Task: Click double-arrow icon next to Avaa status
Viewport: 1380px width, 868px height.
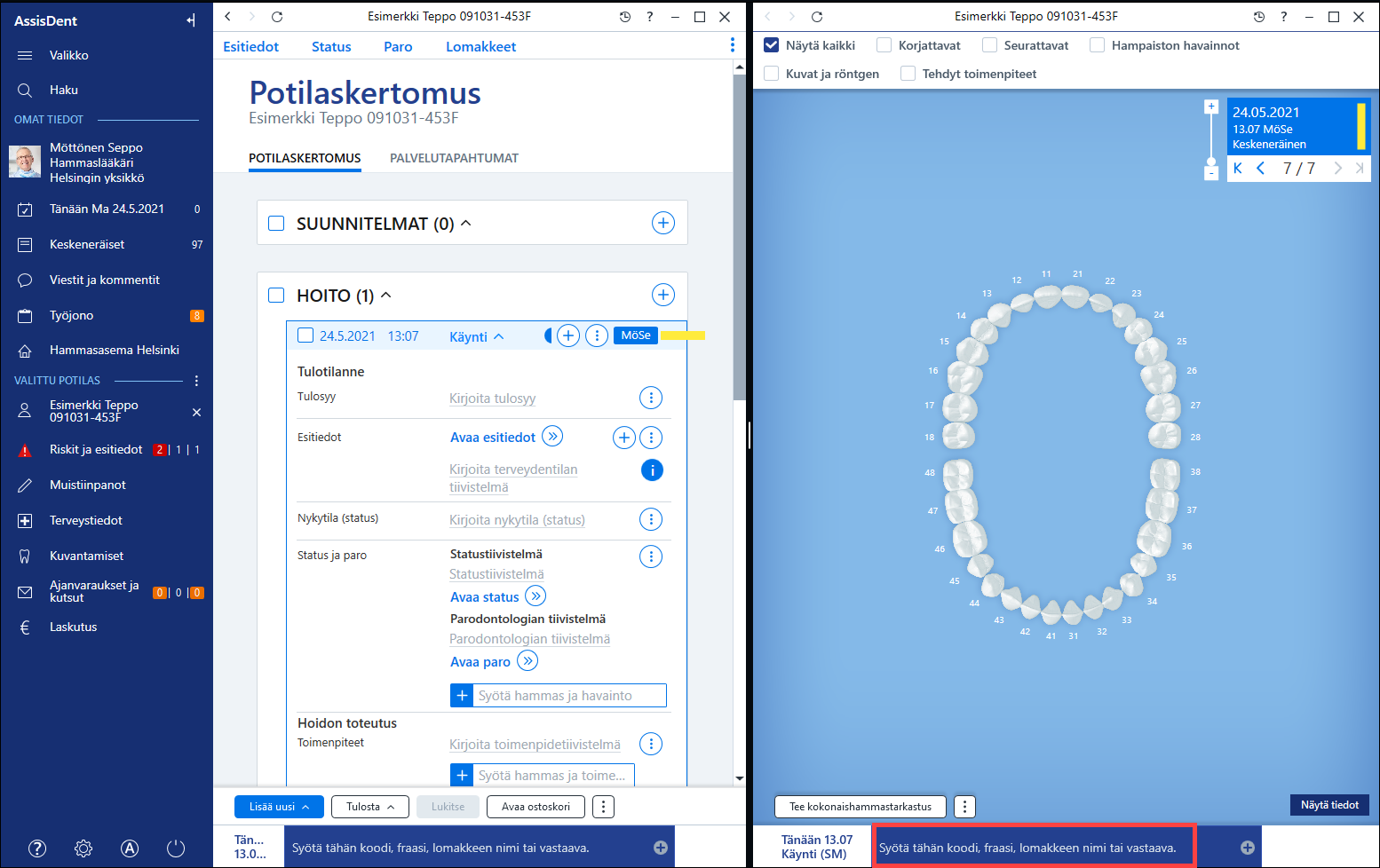Action: (535, 596)
